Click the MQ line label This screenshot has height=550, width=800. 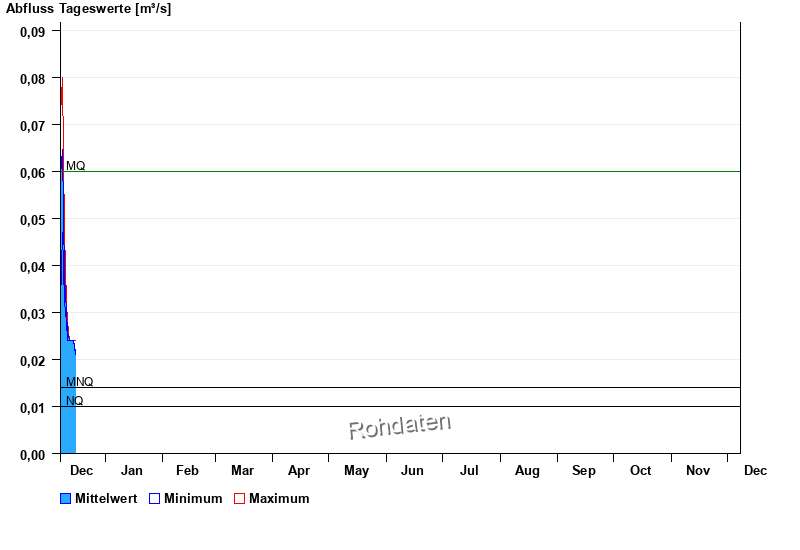pos(76,166)
